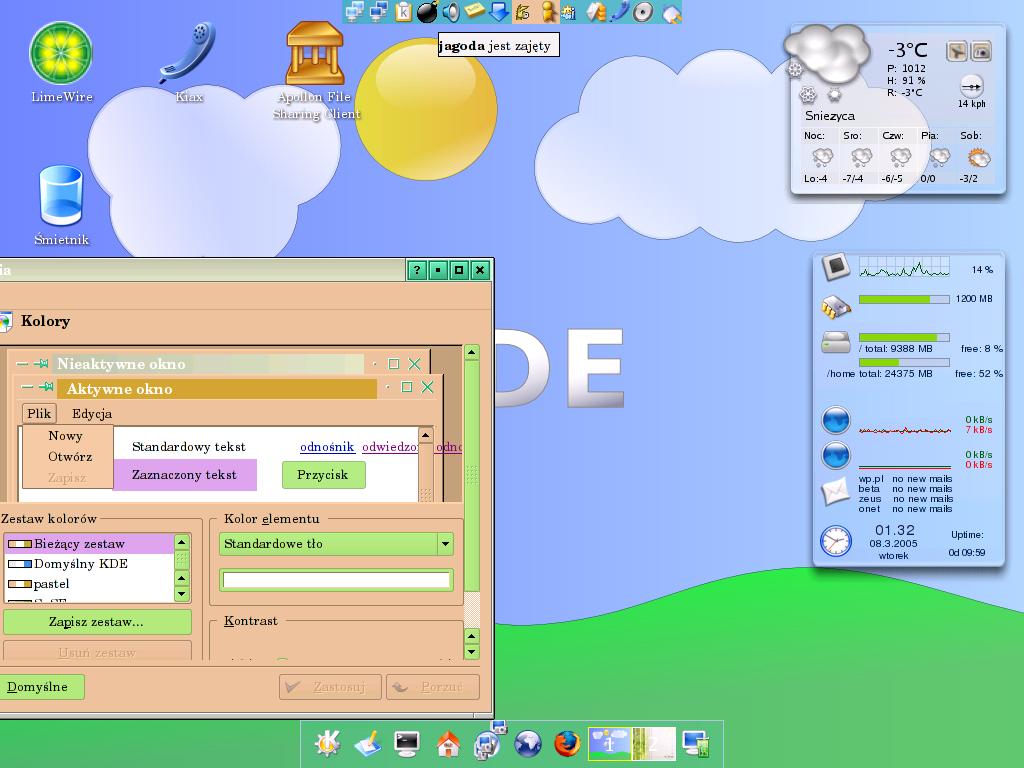Click the Zaznaczony tekst highlighted preview
The width and height of the screenshot is (1024, 768).
(185, 475)
